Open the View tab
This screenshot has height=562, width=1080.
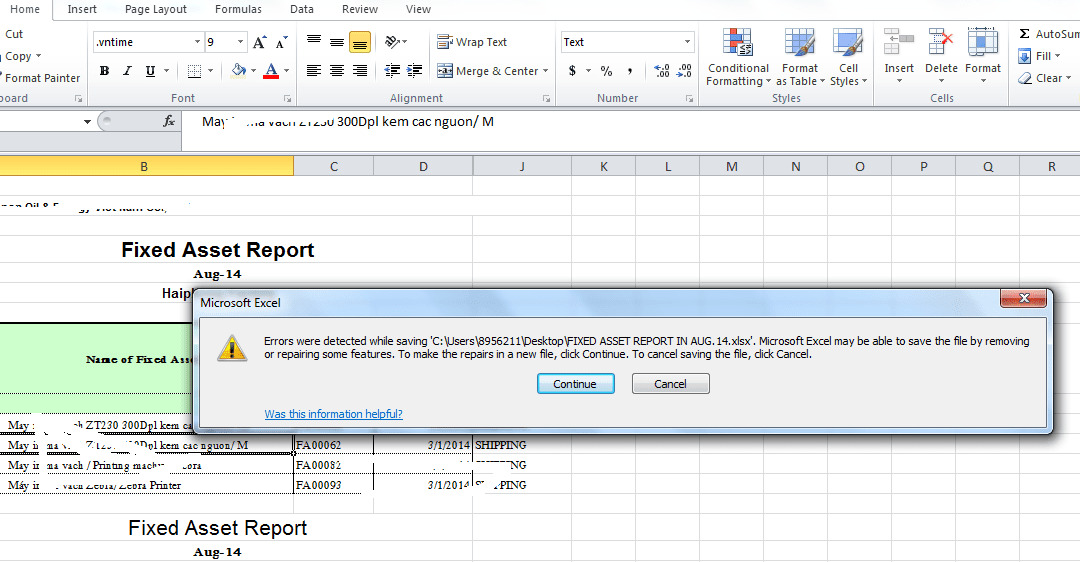(418, 9)
